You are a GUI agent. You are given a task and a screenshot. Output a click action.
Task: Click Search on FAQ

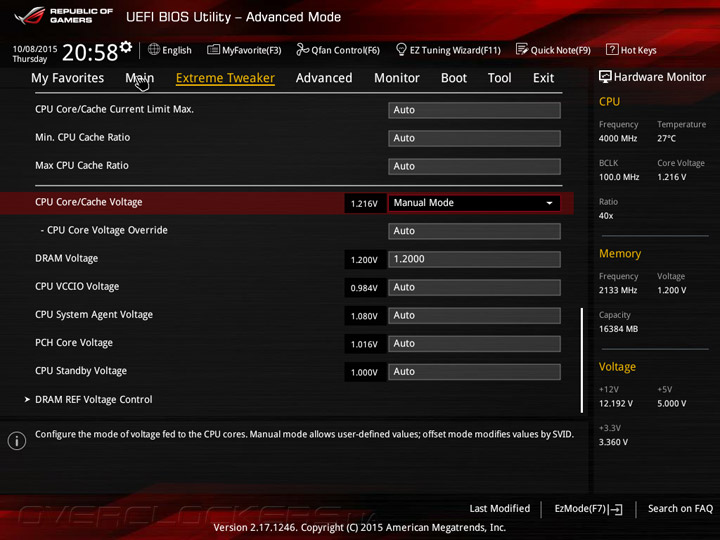681,508
